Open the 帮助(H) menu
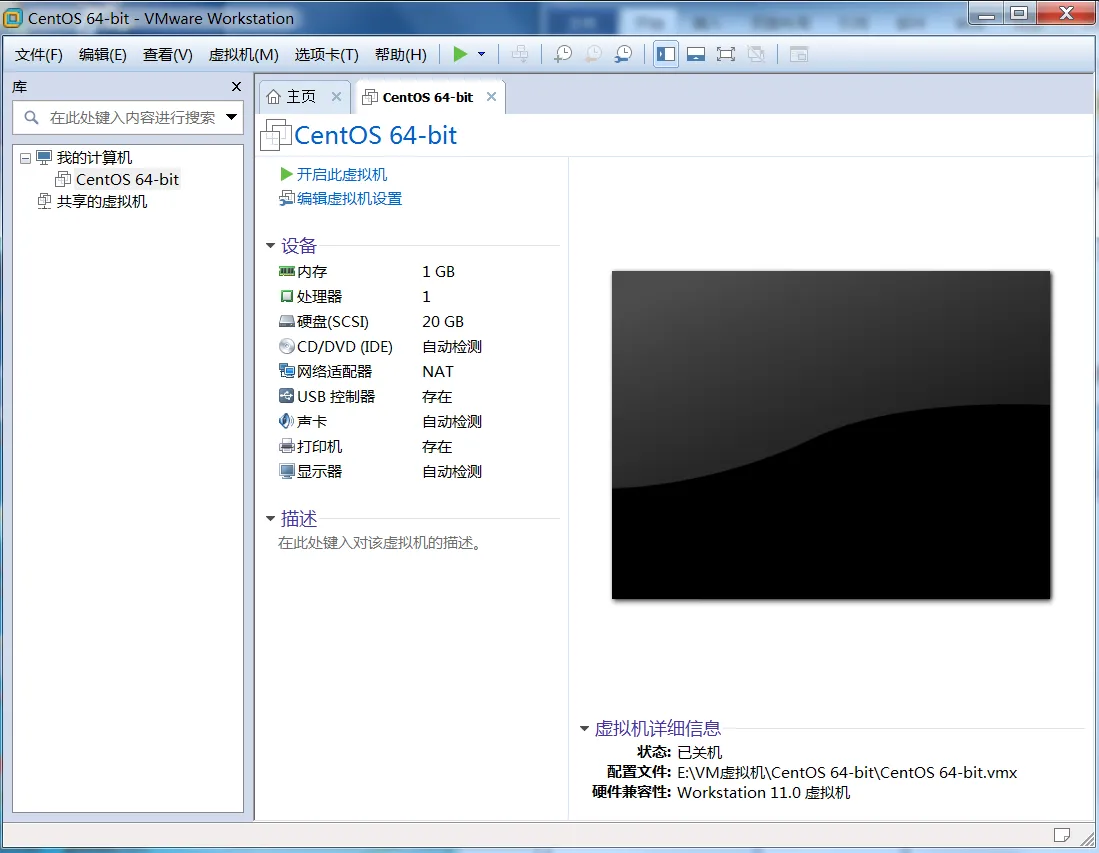This screenshot has height=853, width=1099. coord(400,55)
